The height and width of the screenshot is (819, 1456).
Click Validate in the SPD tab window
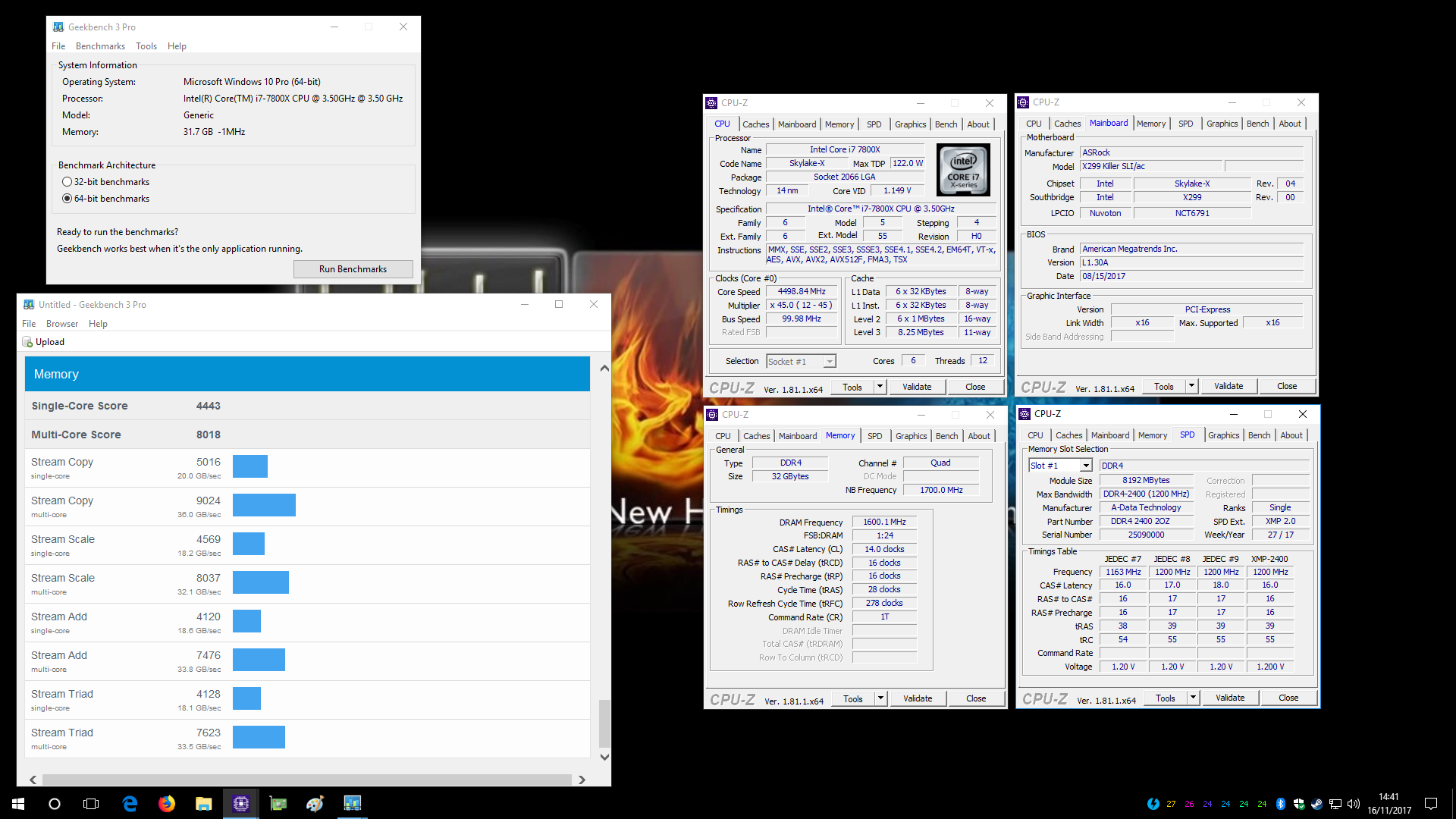[1230, 698]
